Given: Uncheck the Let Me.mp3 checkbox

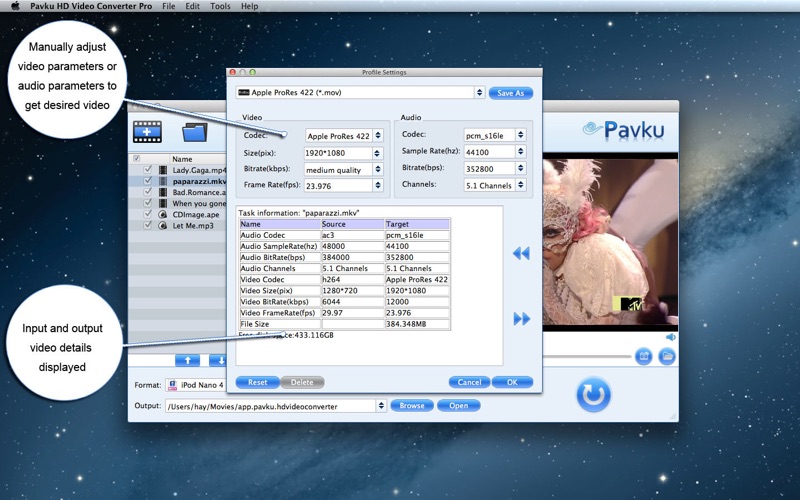Looking at the screenshot, I should pos(147,225).
